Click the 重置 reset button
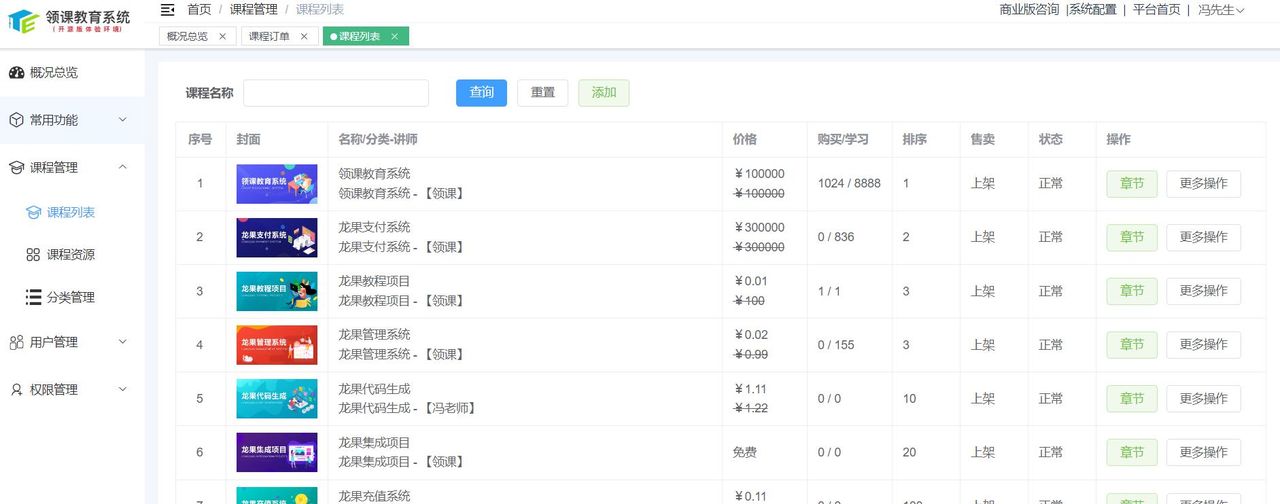 (543, 93)
